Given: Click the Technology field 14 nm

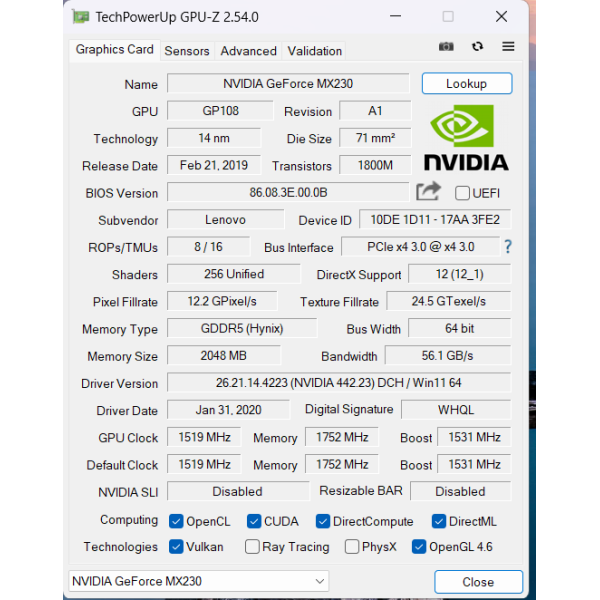Looking at the screenshot, I should click(214, 138).
